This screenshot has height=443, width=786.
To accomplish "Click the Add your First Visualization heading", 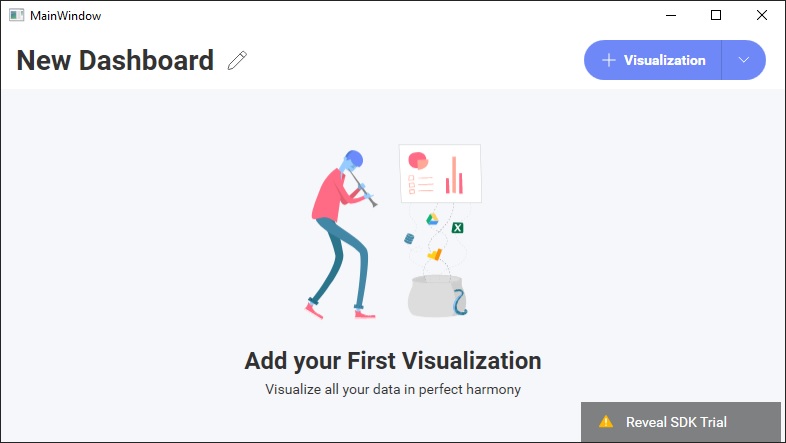I will click(x=393, y=361).
